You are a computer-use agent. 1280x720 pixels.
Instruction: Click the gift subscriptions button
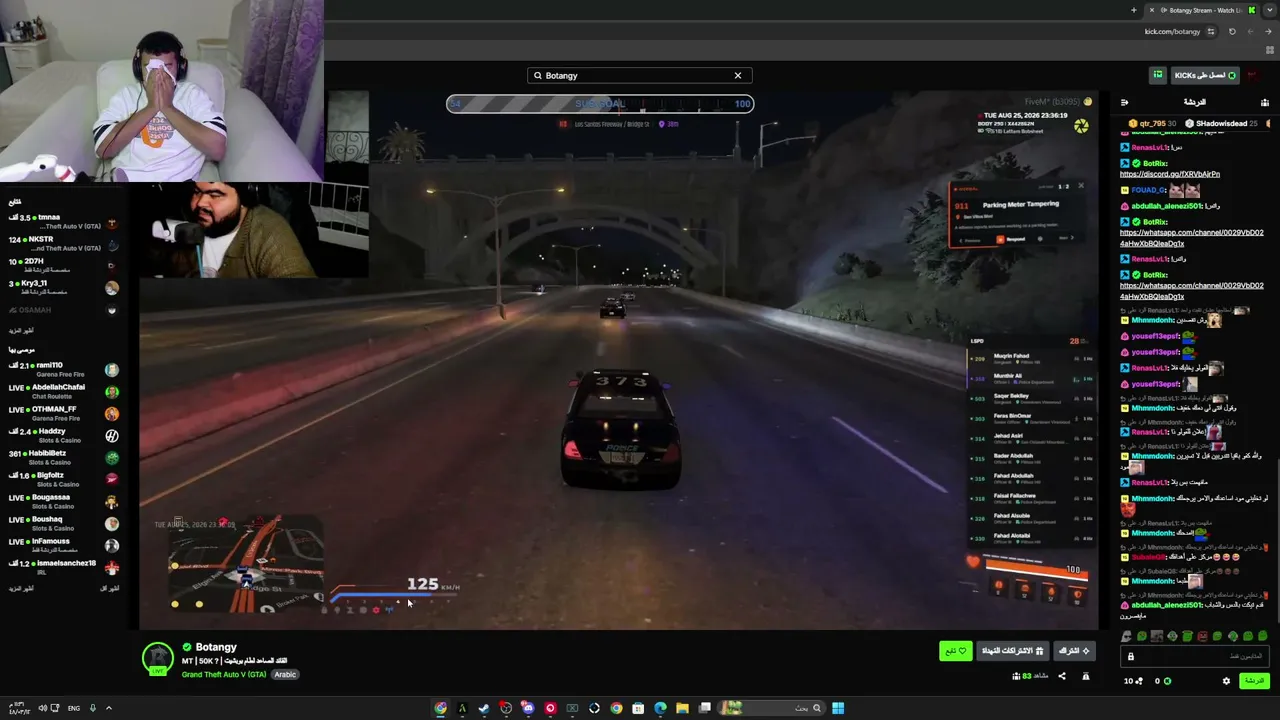tap(1012, 651)
